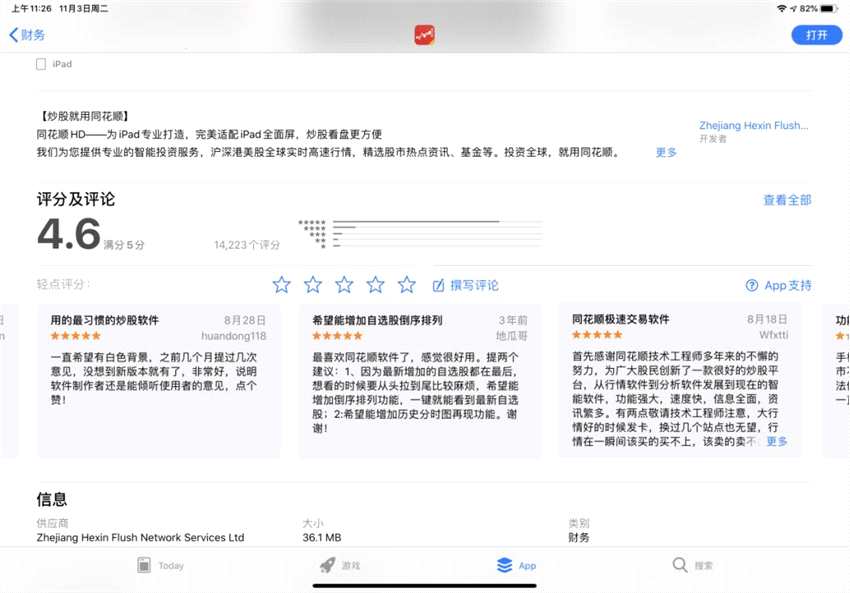The height and width of the screenshot is (593, 850).
Task: Switch to the App tab
Action: (516, 565)
